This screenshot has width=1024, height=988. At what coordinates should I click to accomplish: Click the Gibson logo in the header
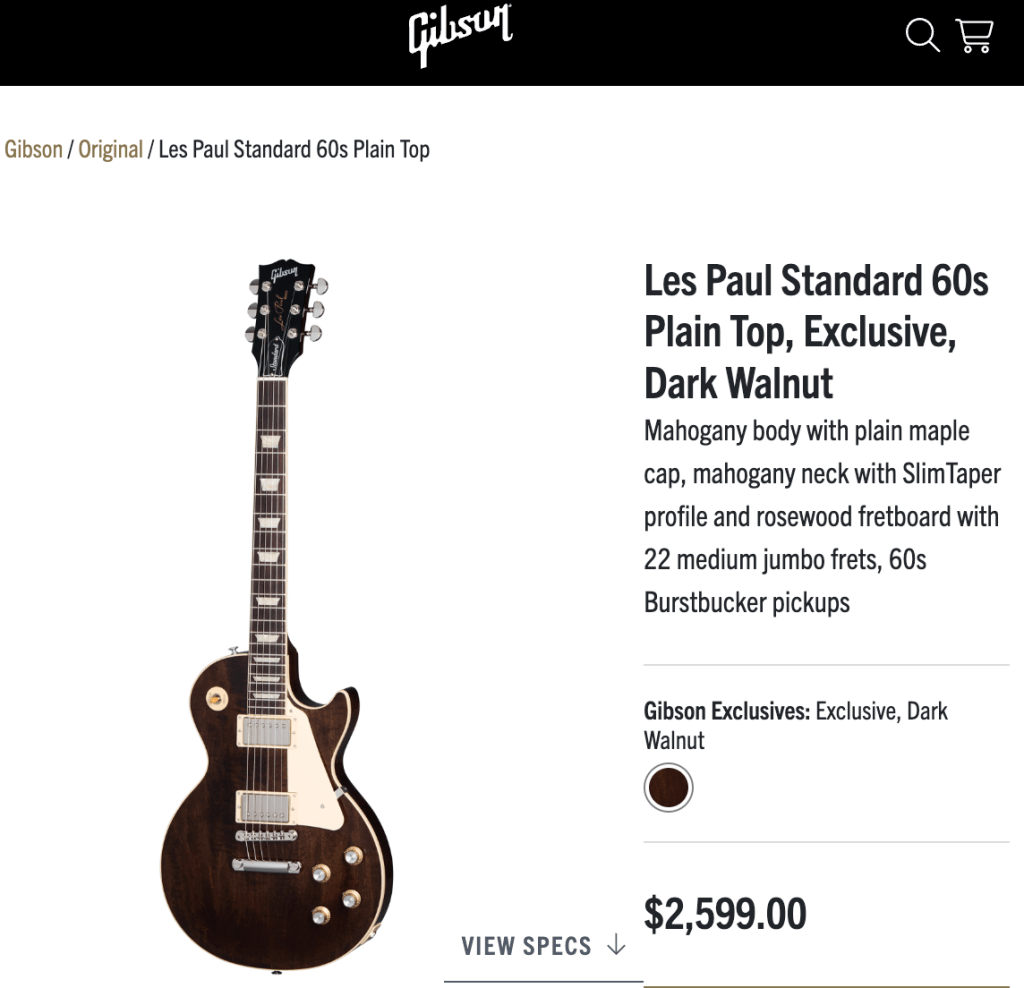pos(460,36)
